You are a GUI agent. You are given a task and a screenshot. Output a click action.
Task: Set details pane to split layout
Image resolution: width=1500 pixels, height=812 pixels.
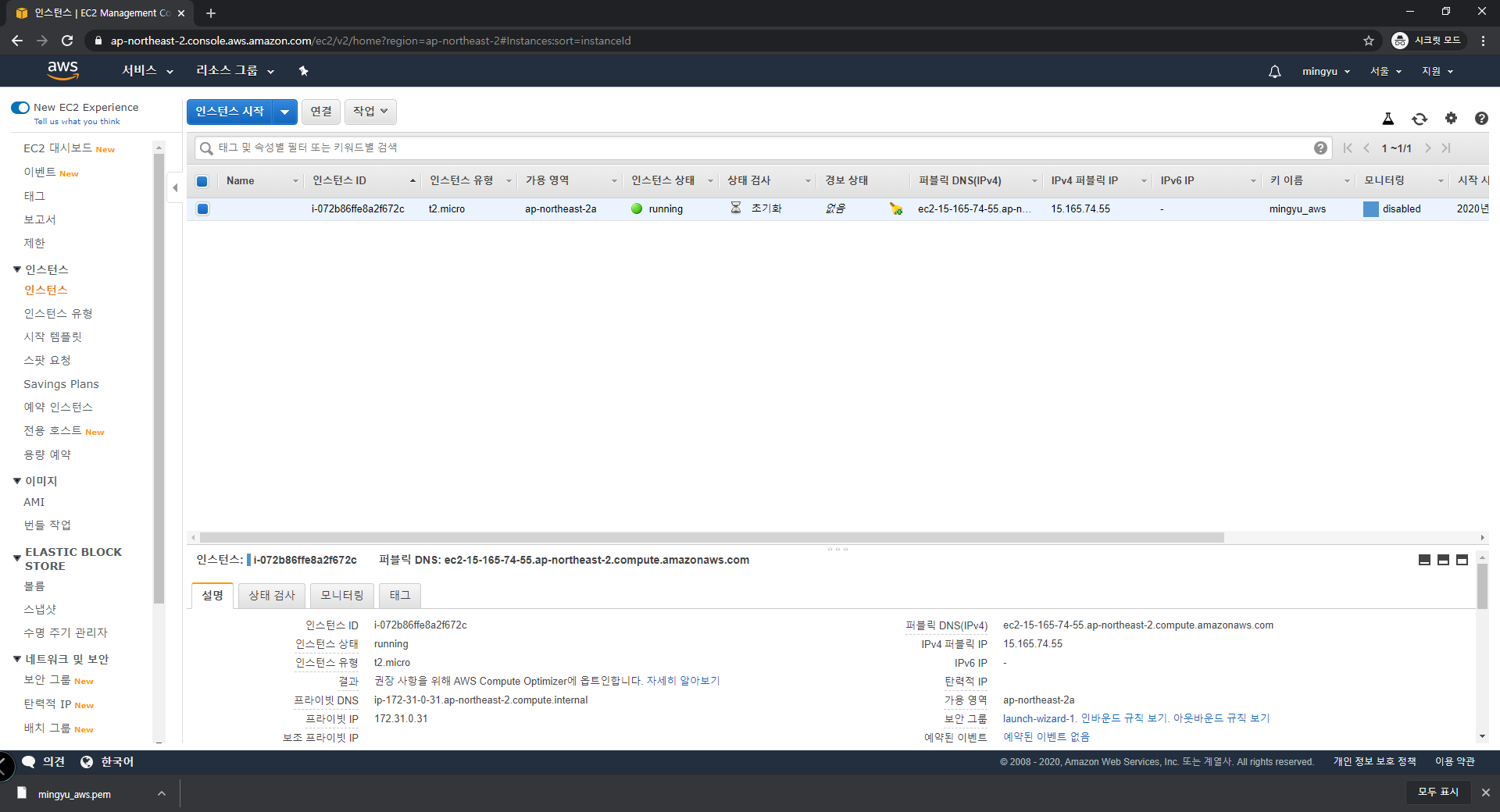[x=1443, y=560]
